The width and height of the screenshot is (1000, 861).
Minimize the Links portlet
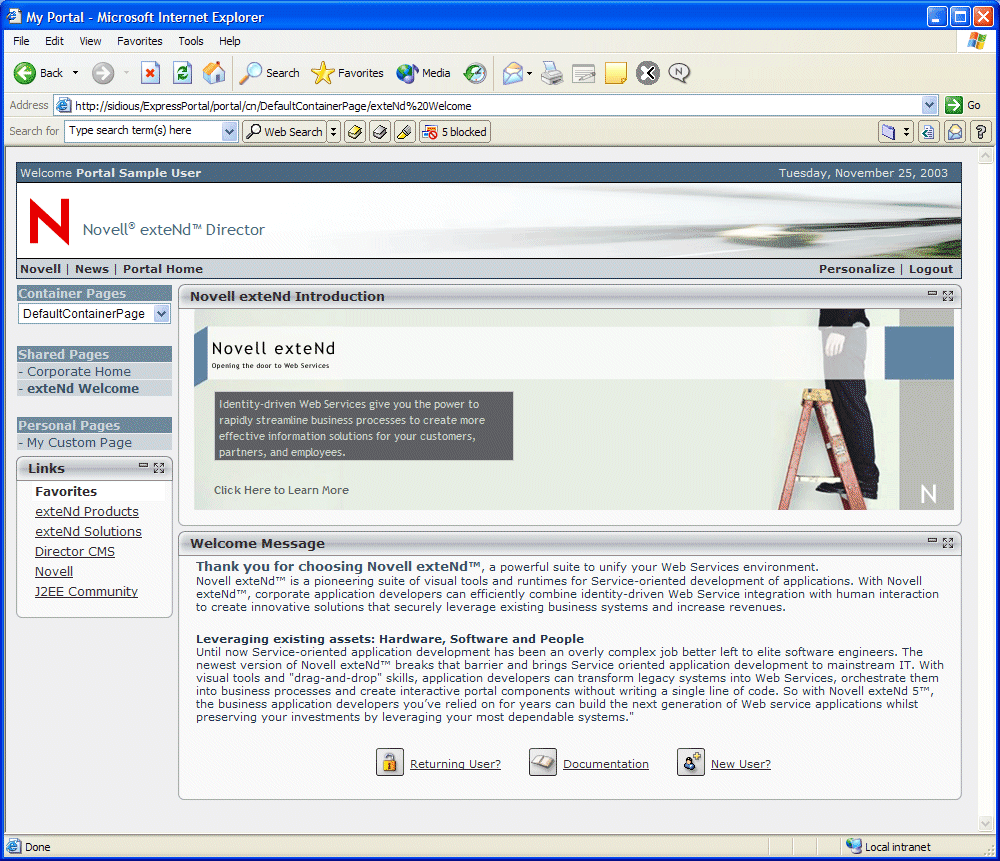[x=143, y=466]
